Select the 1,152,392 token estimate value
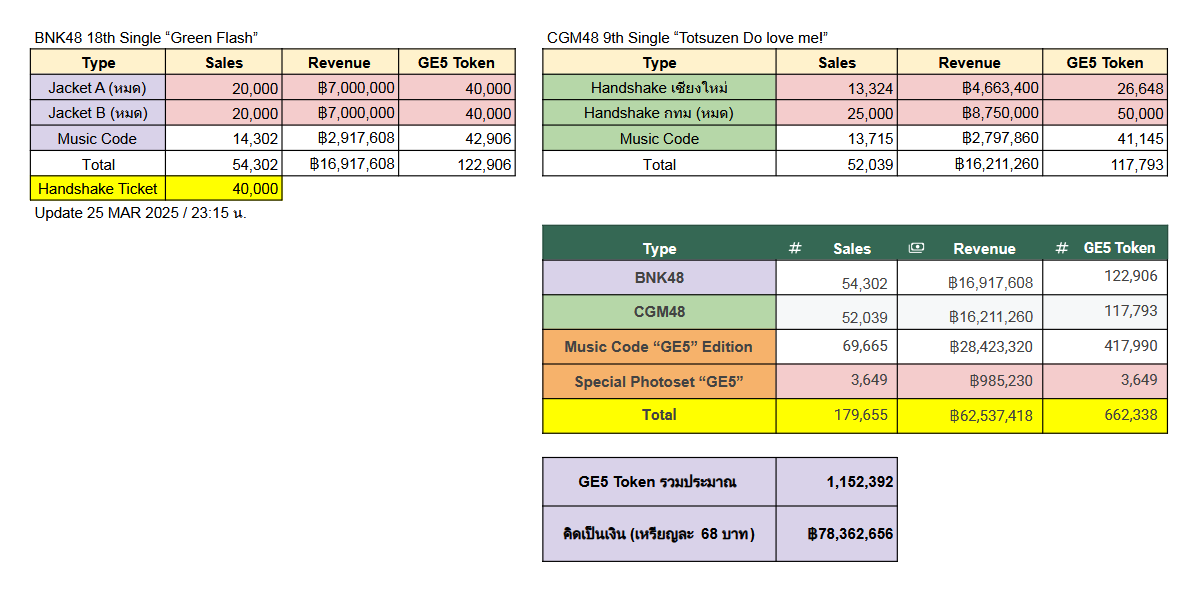The image size is (1199, 595). (x=837, y=482)
